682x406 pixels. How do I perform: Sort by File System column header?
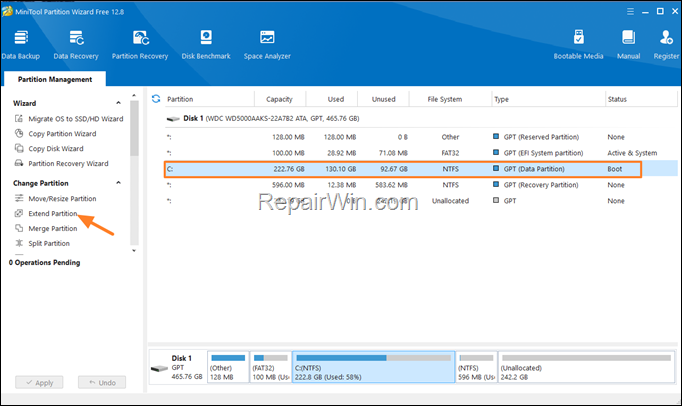[445, 99]
